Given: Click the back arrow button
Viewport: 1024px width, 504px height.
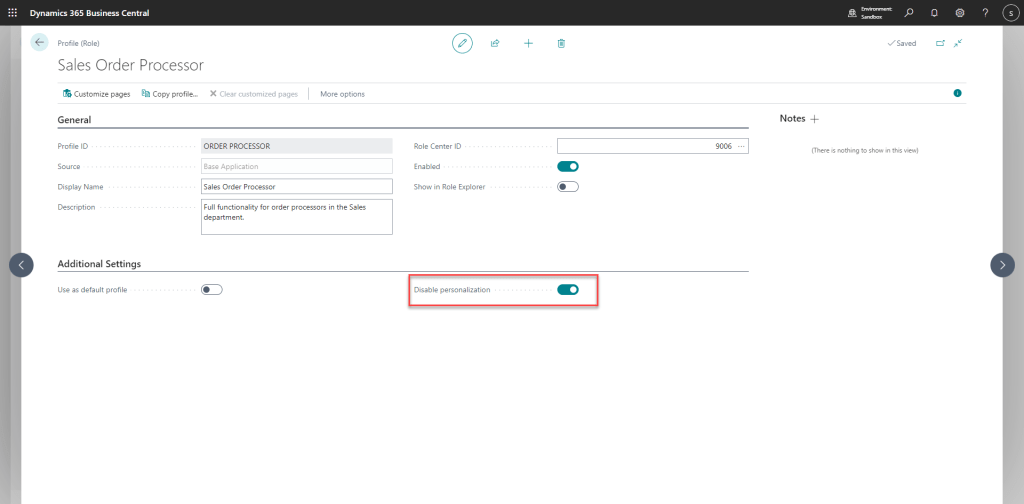Looking at the screenshot, I should [x=39, y=42].
